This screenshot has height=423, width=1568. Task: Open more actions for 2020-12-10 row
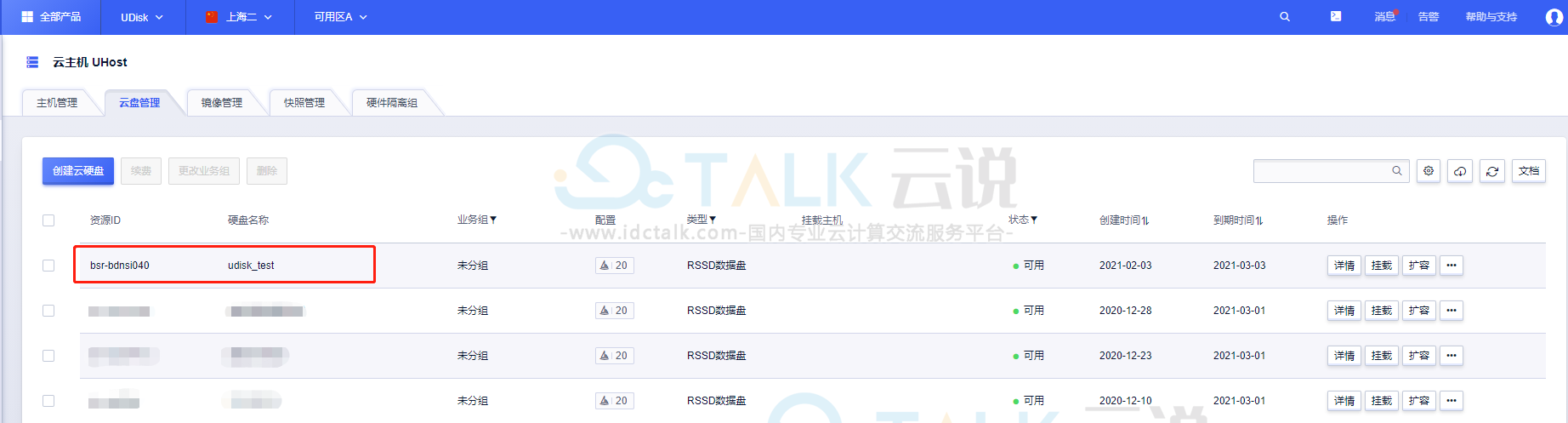(x=1452, y=401)
